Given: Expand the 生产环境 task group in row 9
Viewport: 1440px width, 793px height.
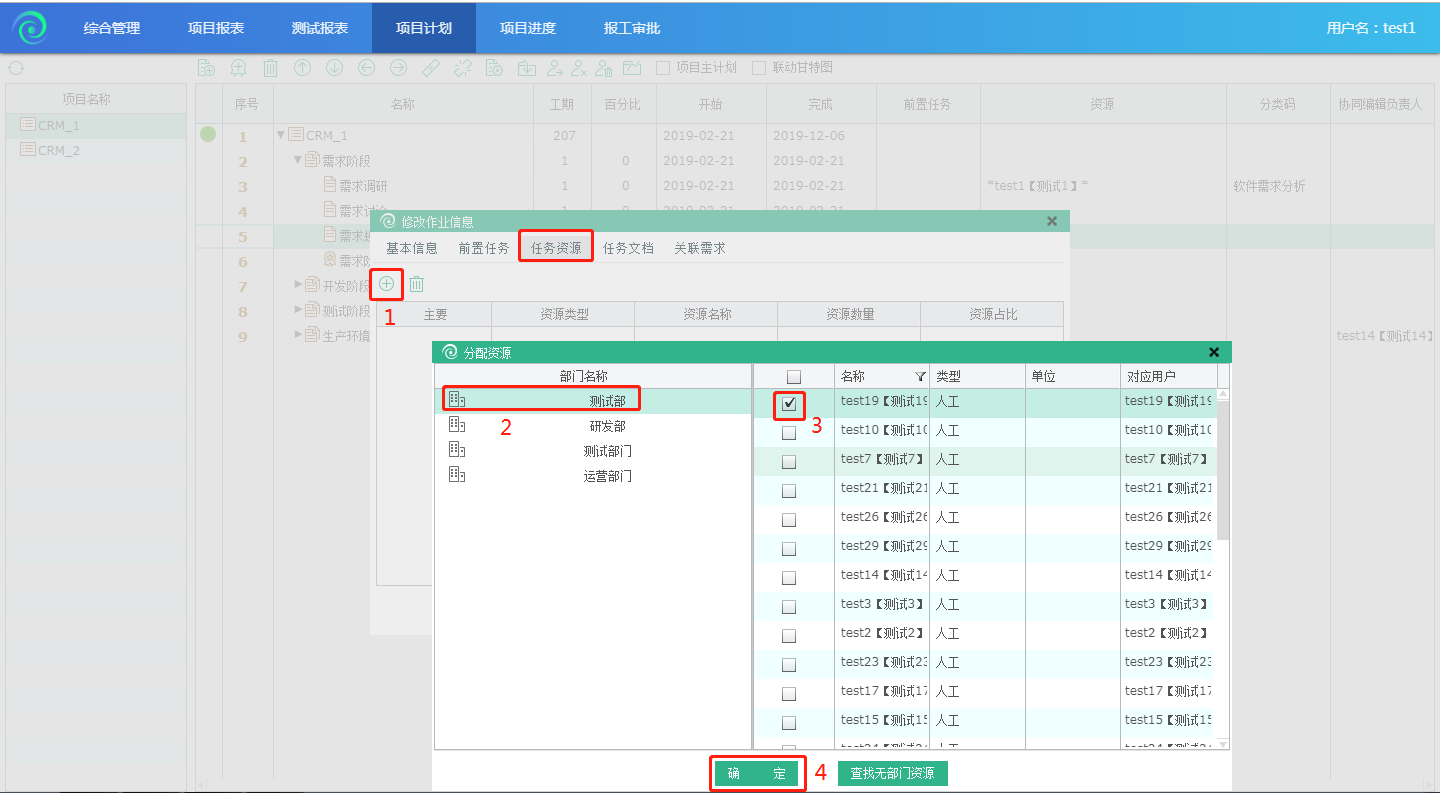Looking at the screenshot, I should click(298, 335).
